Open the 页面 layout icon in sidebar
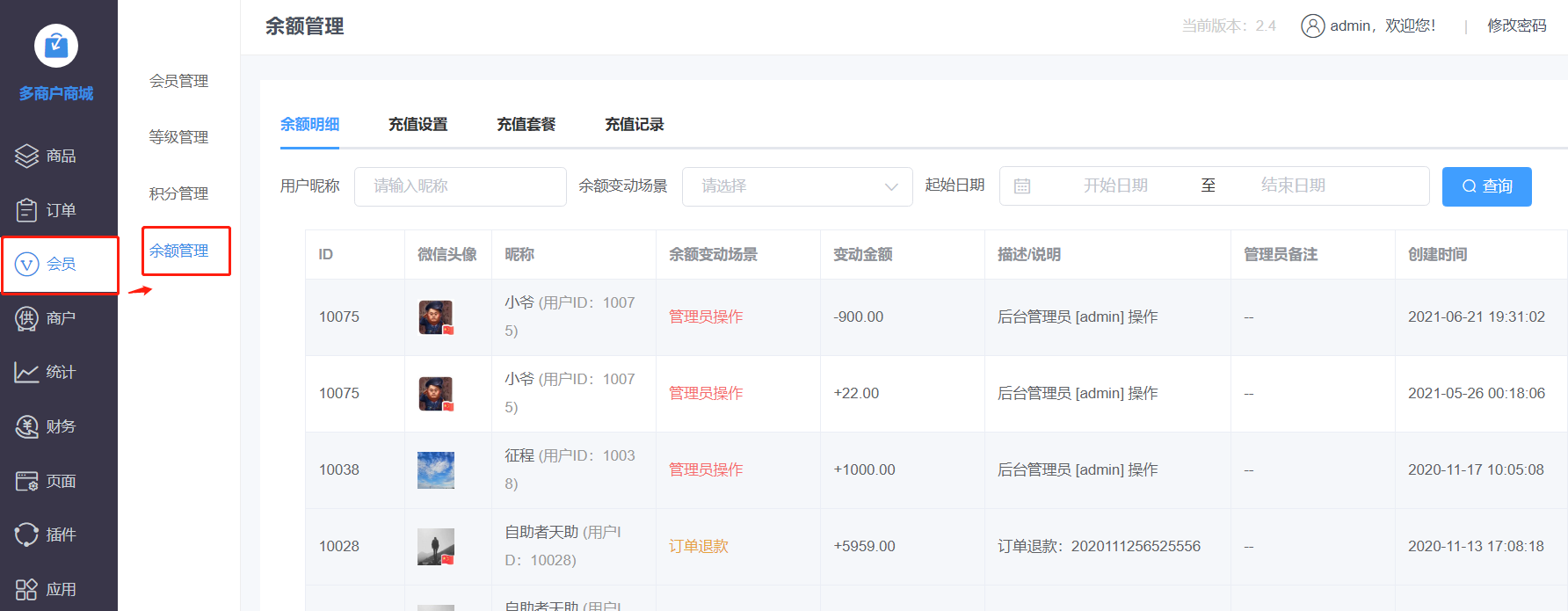Viewport: 1568px width, 611px height. coord(26,481)
